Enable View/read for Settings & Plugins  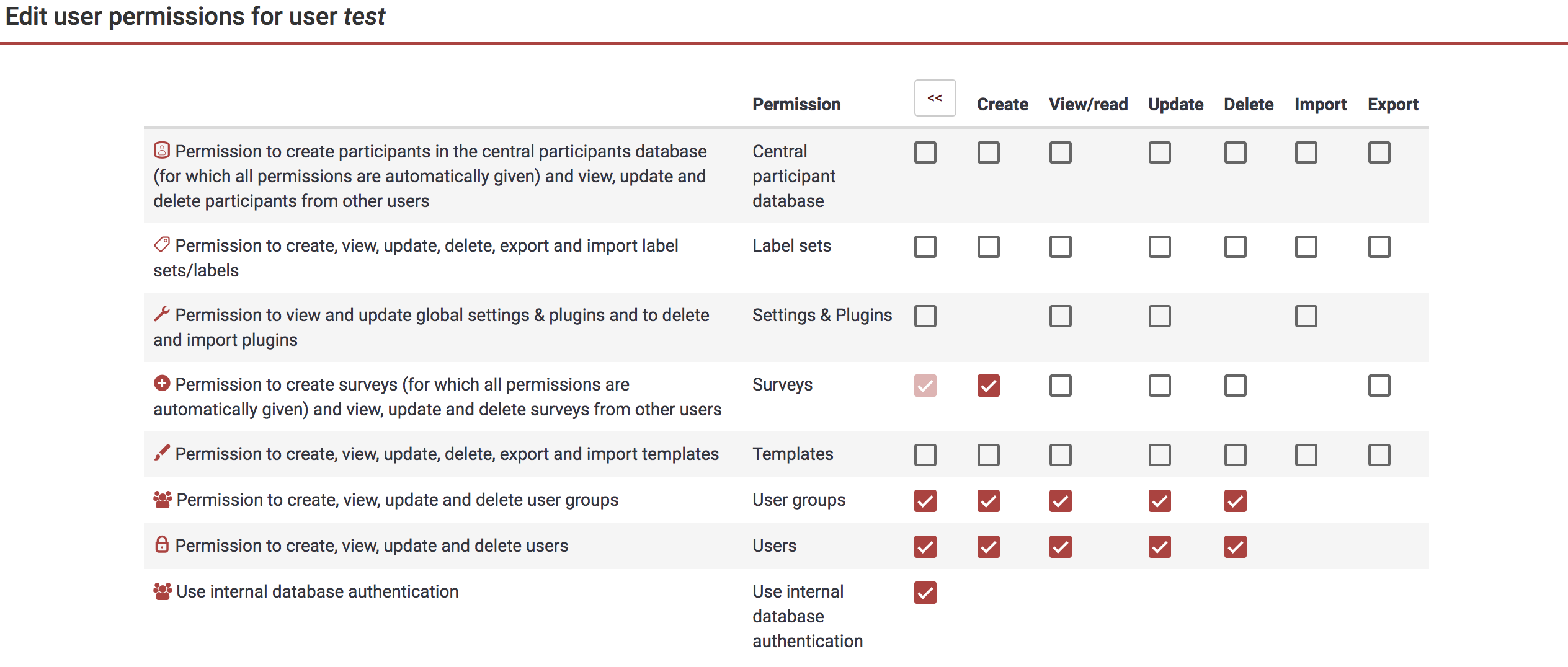coord(1060,316)
